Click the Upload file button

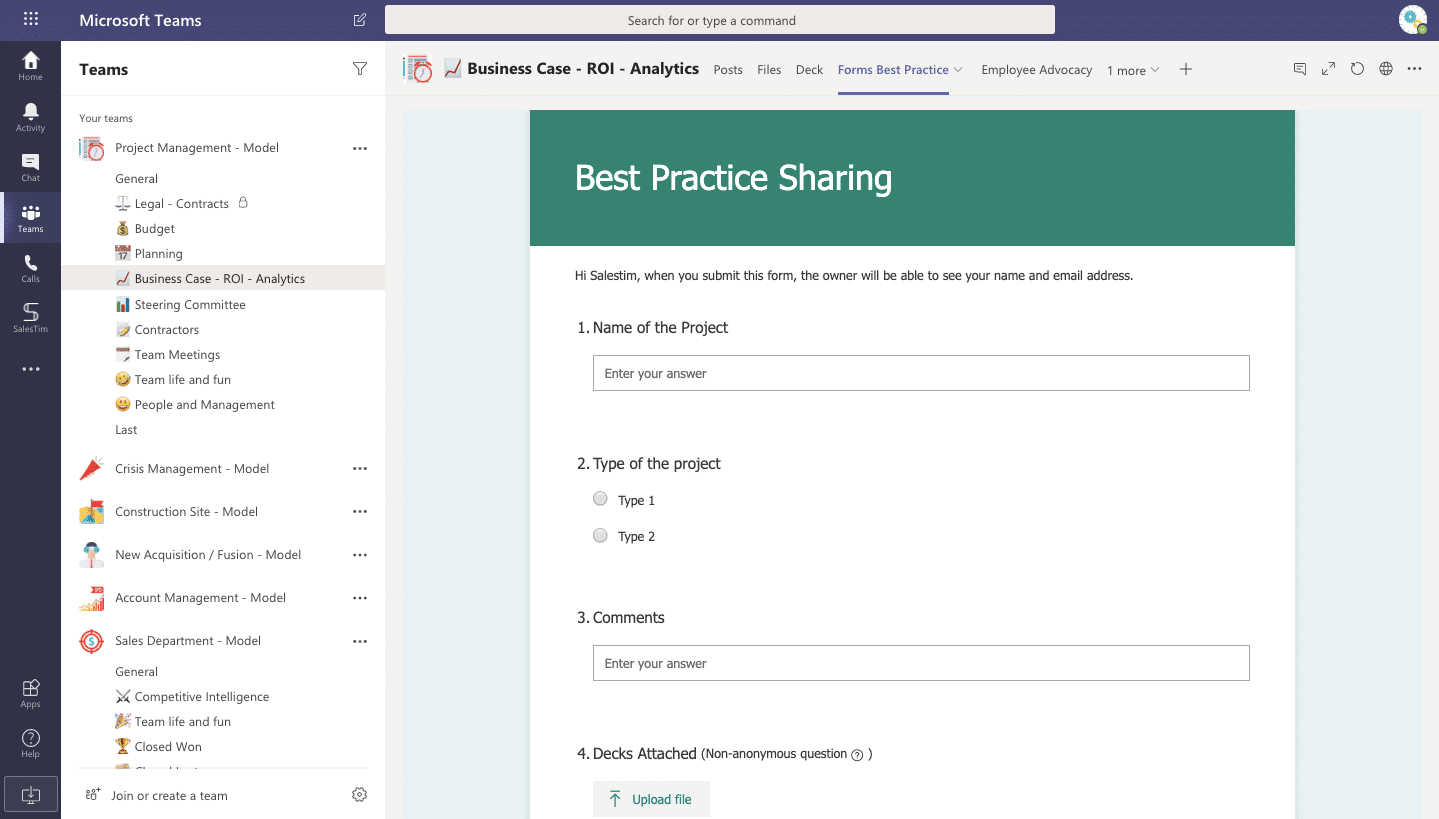click(651, 799)
